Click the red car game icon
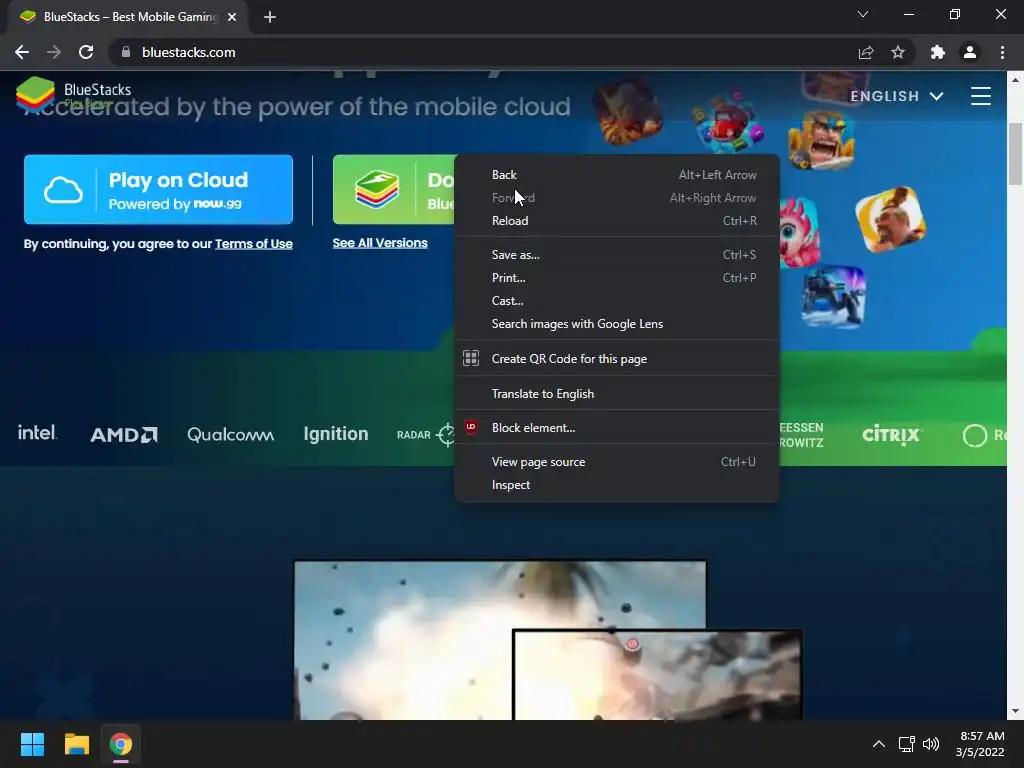 [729, 123]
